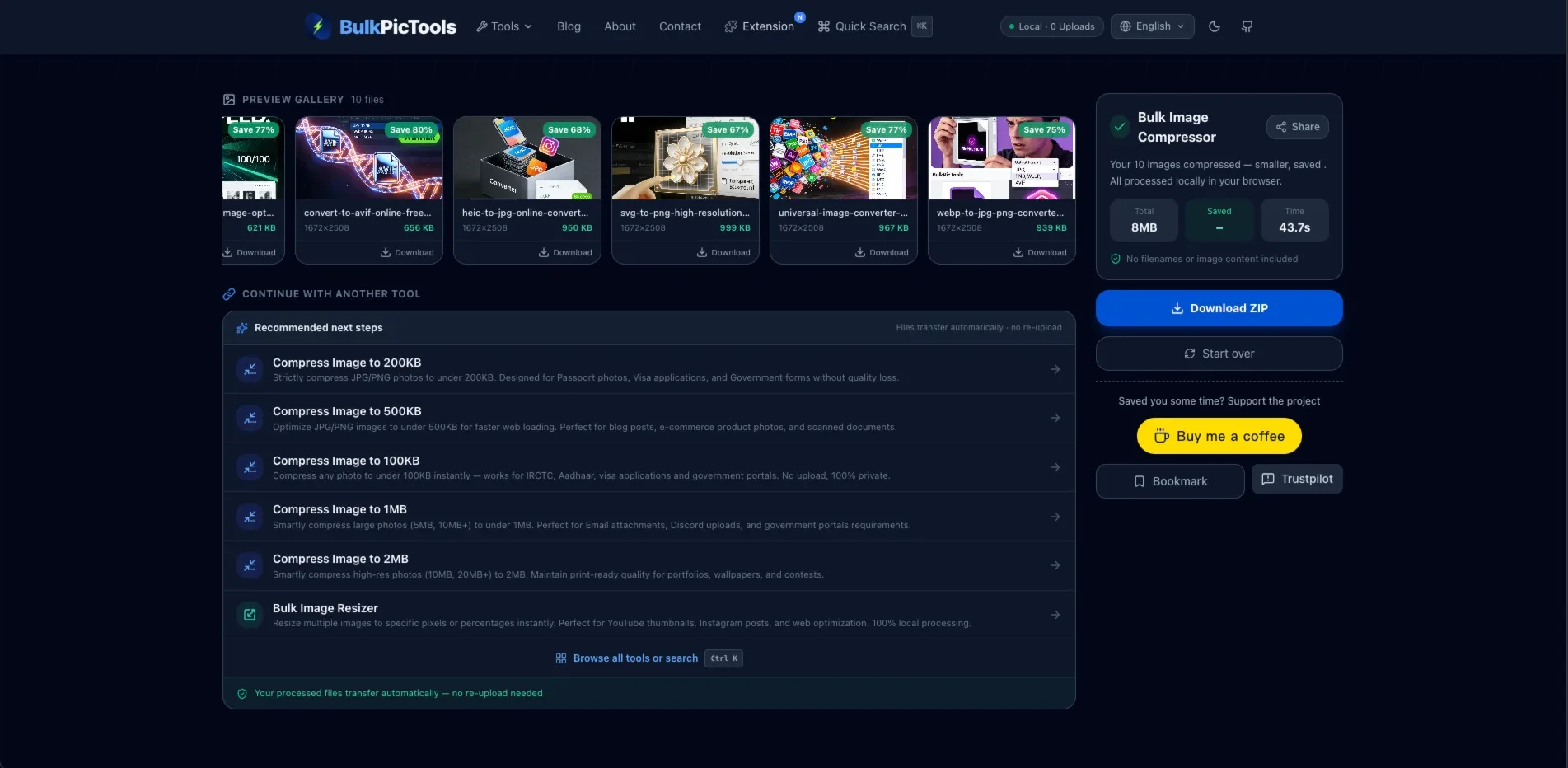Image resolution: width=1568 pixels, height=768 pixels.
Task: Download the heic-to-jpg-online-convert file
Action: tap(565, 252)
